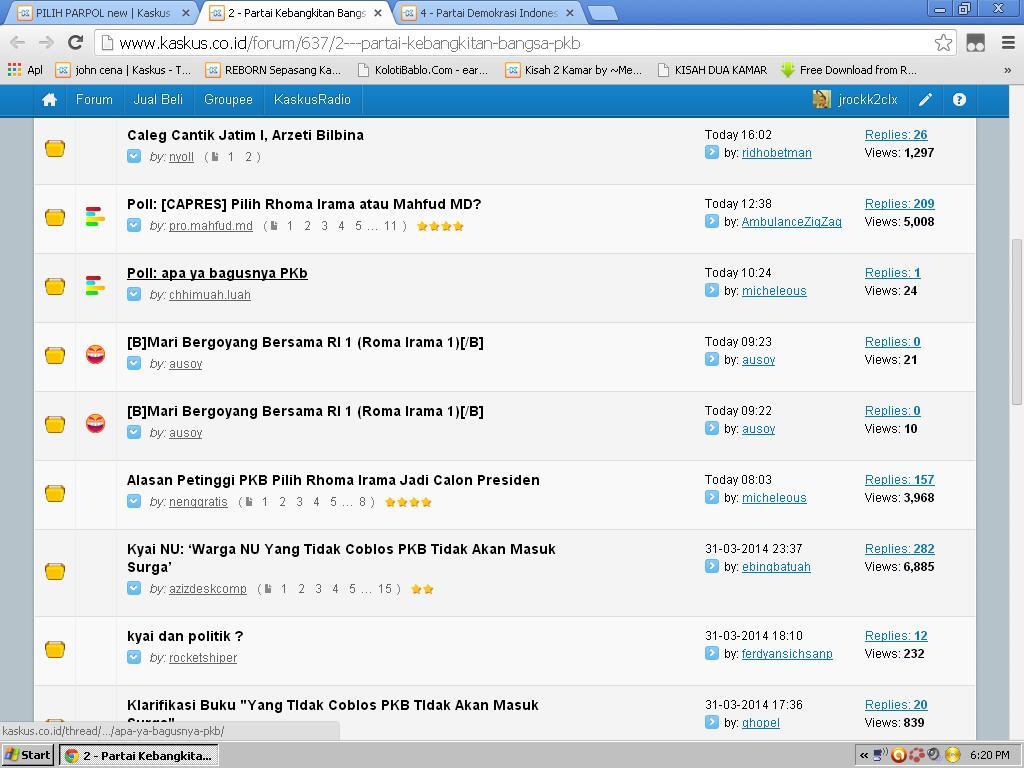Open the help question mark icon
The image size is (1024, 768).
[959, 100]
